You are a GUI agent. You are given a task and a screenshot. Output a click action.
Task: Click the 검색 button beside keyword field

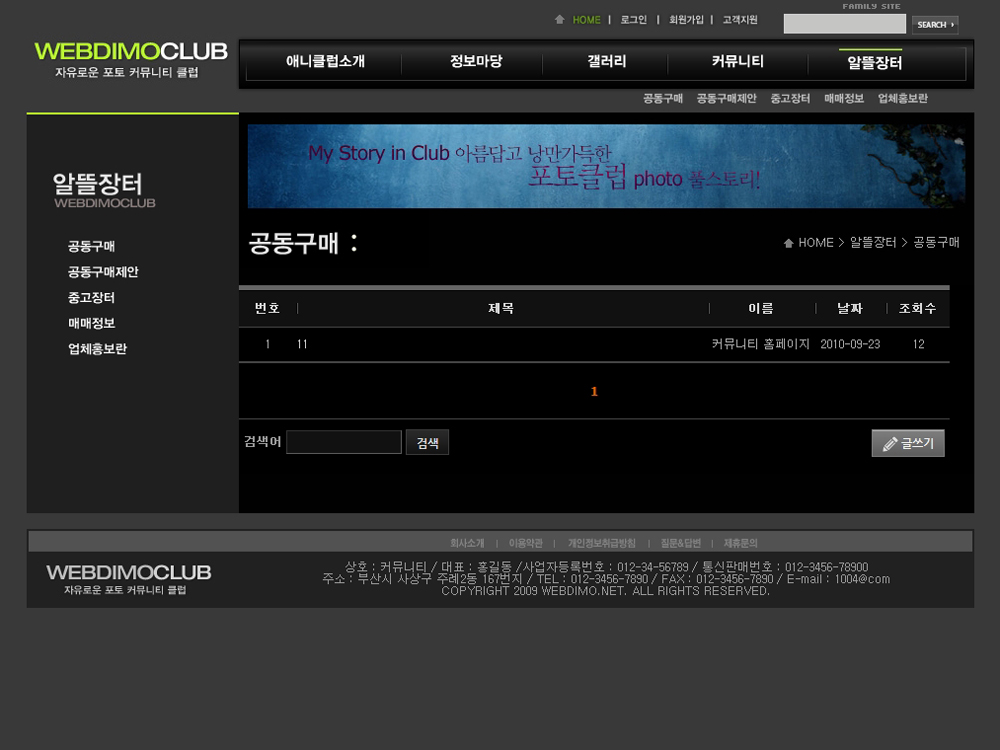tap(427, 443)
